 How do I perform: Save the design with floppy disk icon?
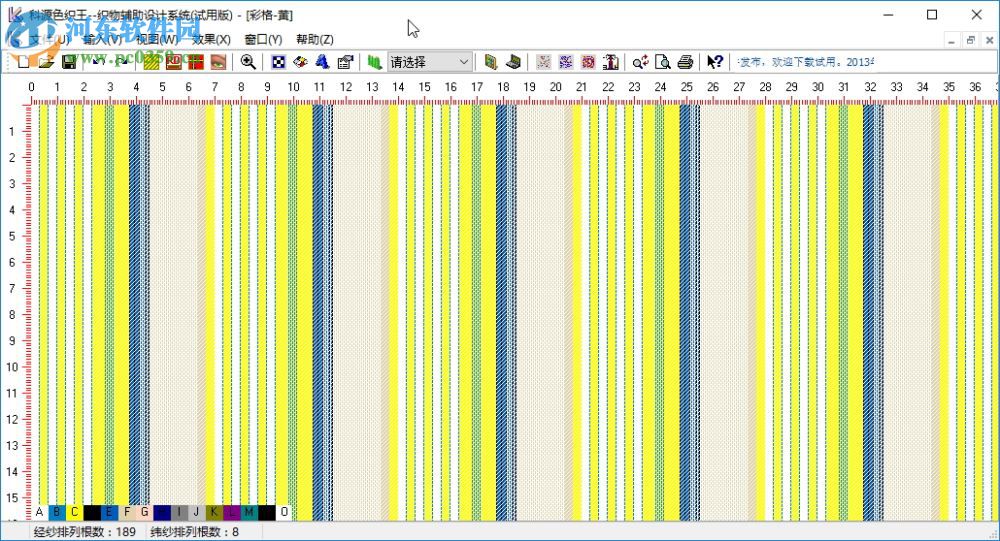click(x=69, y=62)
